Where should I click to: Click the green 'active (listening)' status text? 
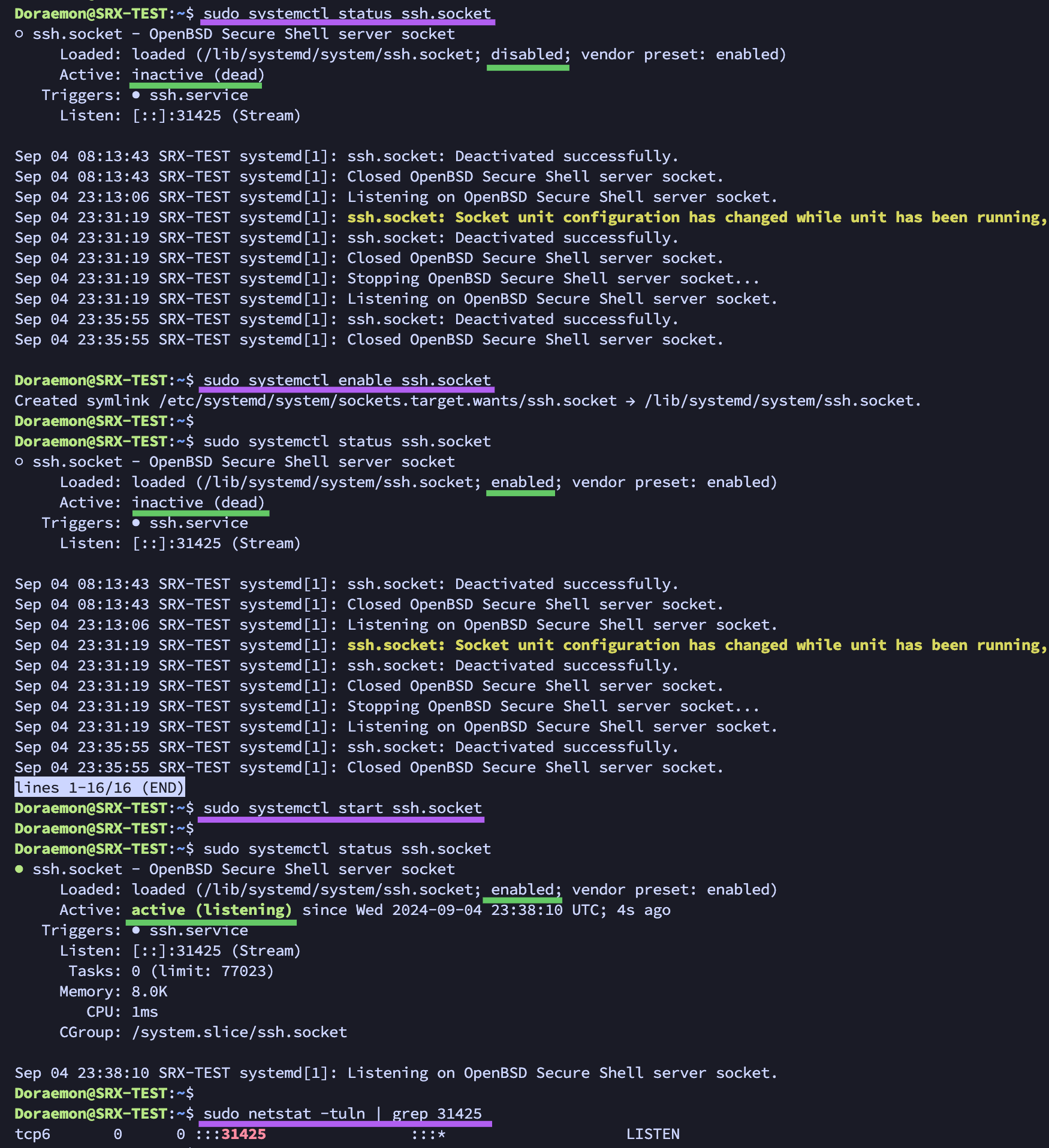pyautogui.click(x=211, y=910)
